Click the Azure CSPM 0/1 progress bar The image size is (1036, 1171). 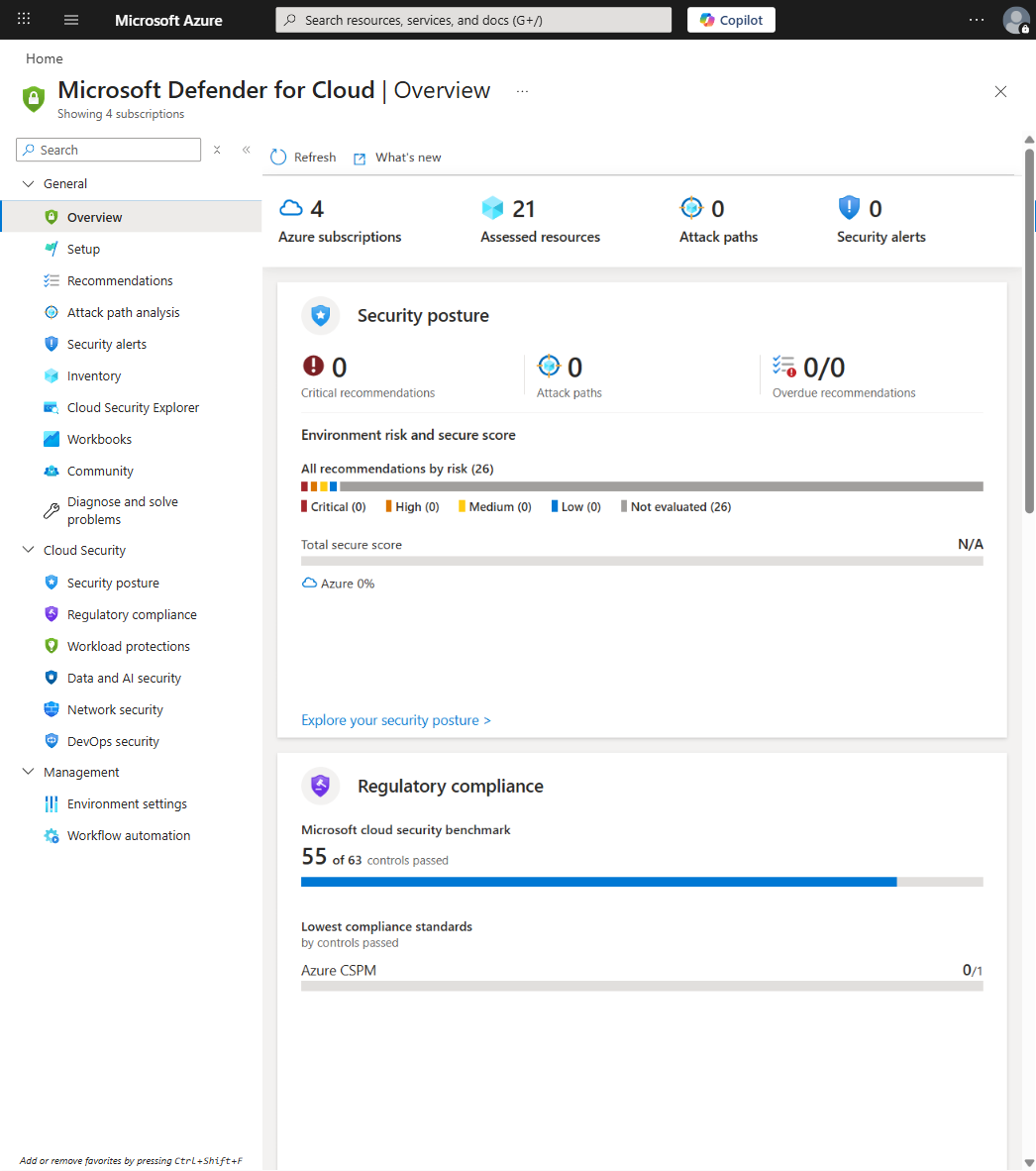coord(642,986)
